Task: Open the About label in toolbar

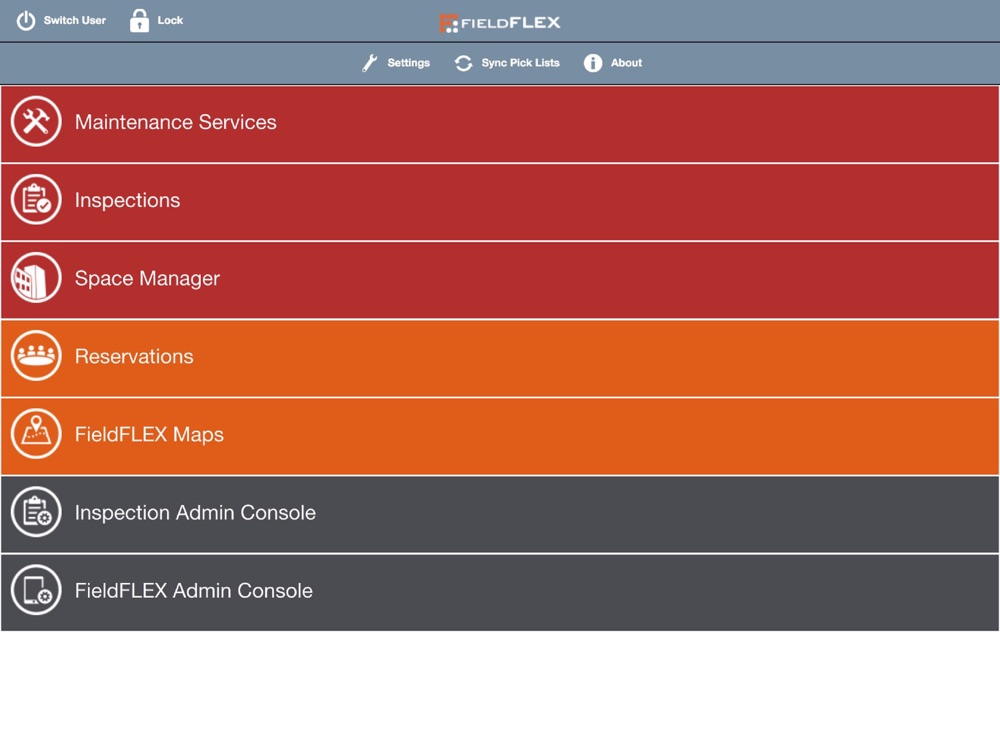Action: coord(626,63)
